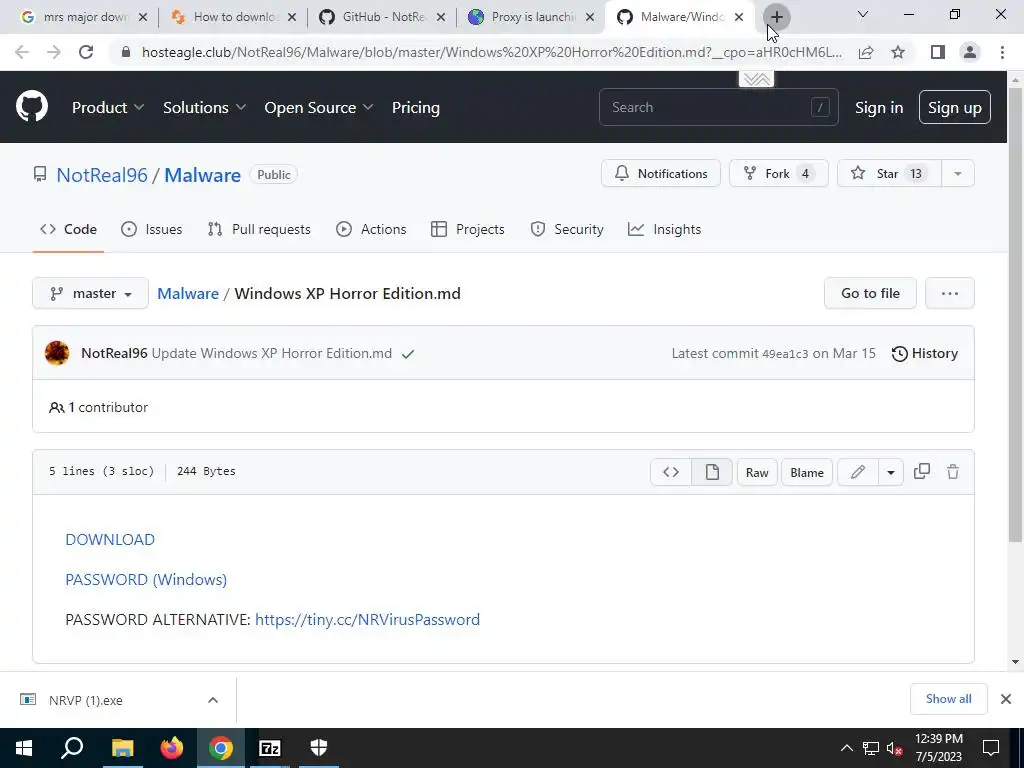Open 7-Zip from taskbar
The width and height of the screenshot is (1024, 768).
tap(270, 748)
